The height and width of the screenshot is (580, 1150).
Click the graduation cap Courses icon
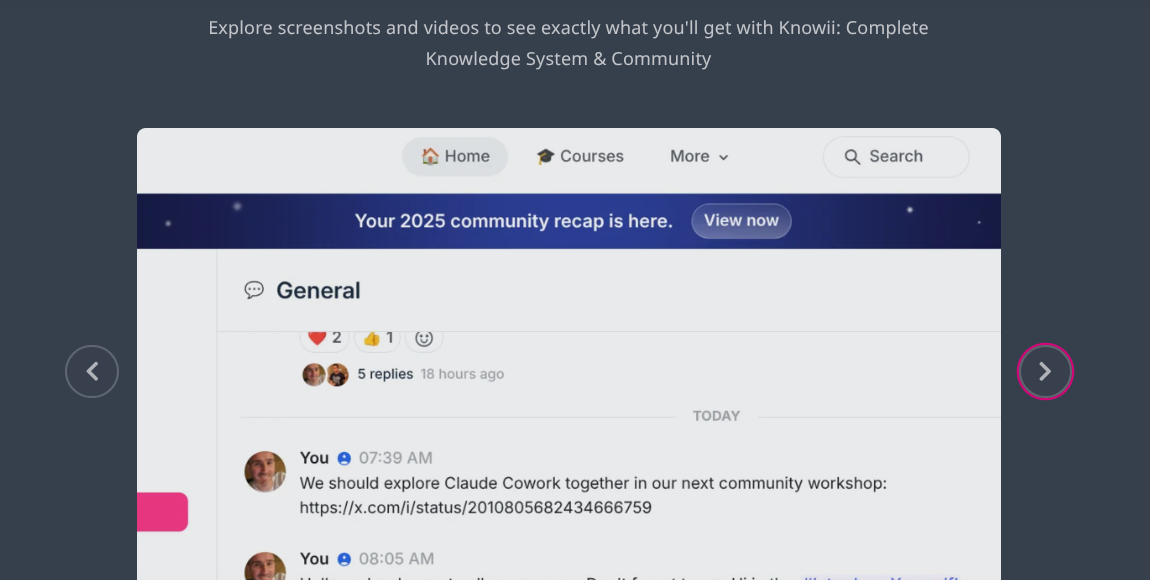(545, 157)
